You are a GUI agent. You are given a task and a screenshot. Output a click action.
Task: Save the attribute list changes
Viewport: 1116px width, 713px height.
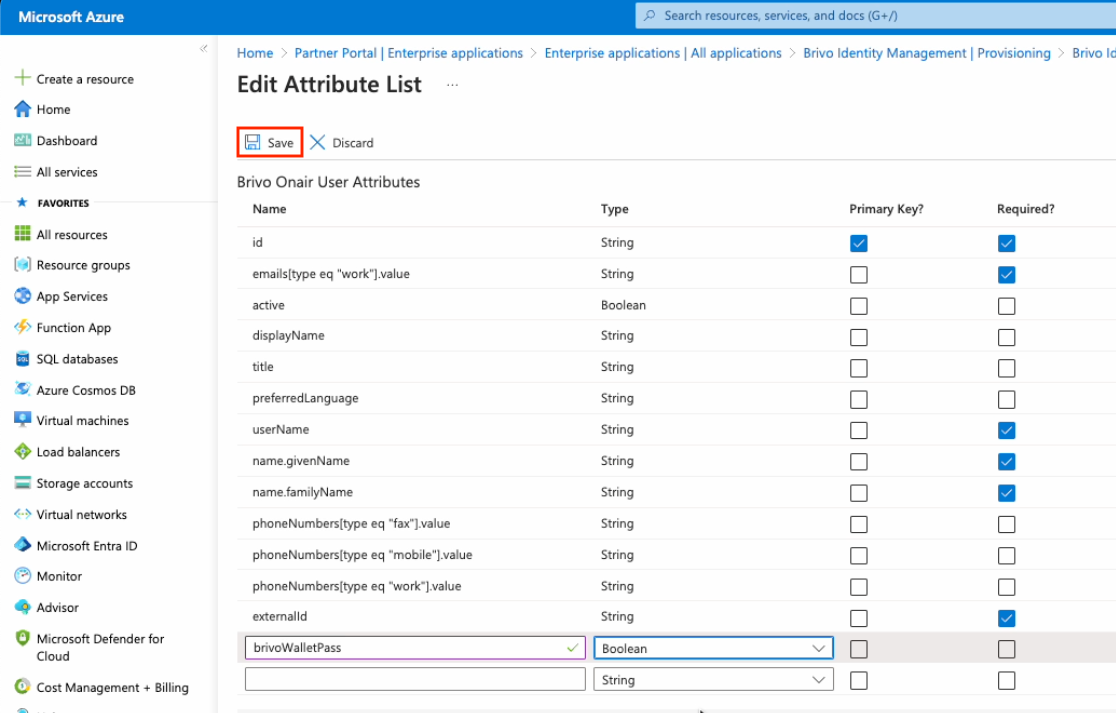tap(269, 142)
